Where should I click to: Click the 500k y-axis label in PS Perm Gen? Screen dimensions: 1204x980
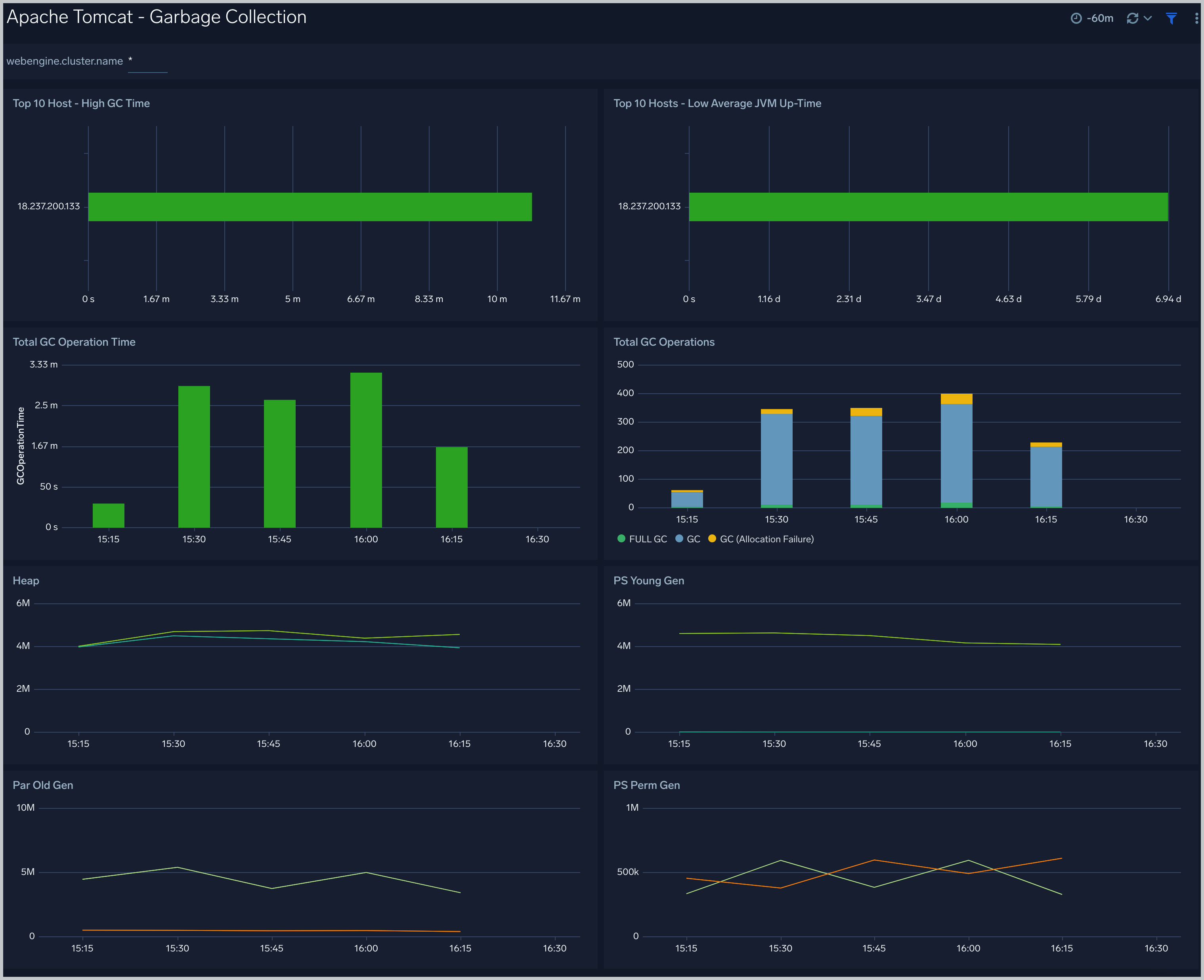pos(628,872)
